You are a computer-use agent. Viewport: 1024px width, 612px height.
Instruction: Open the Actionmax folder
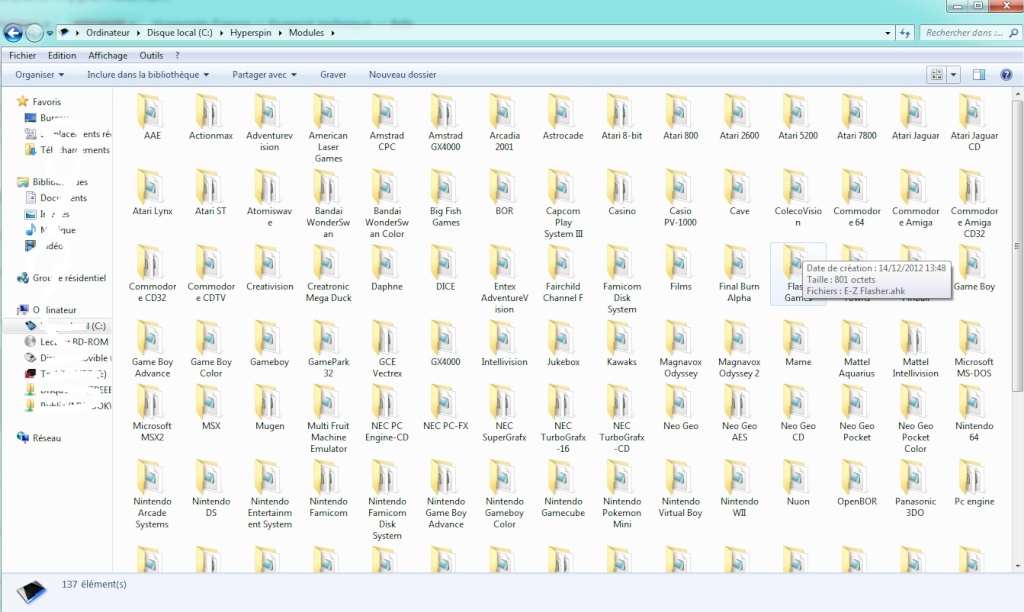point(210,118)
